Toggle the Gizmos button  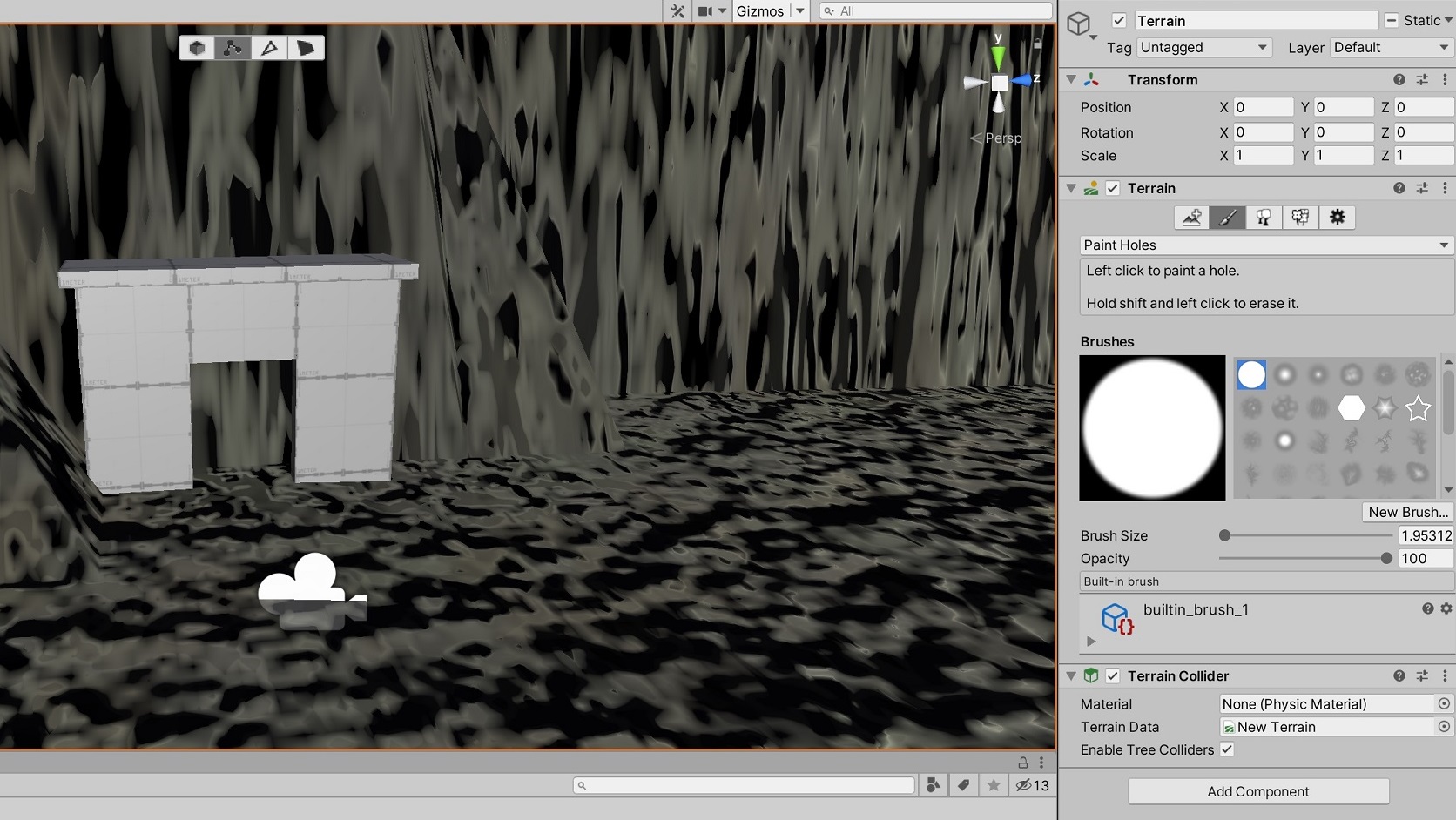760,11
